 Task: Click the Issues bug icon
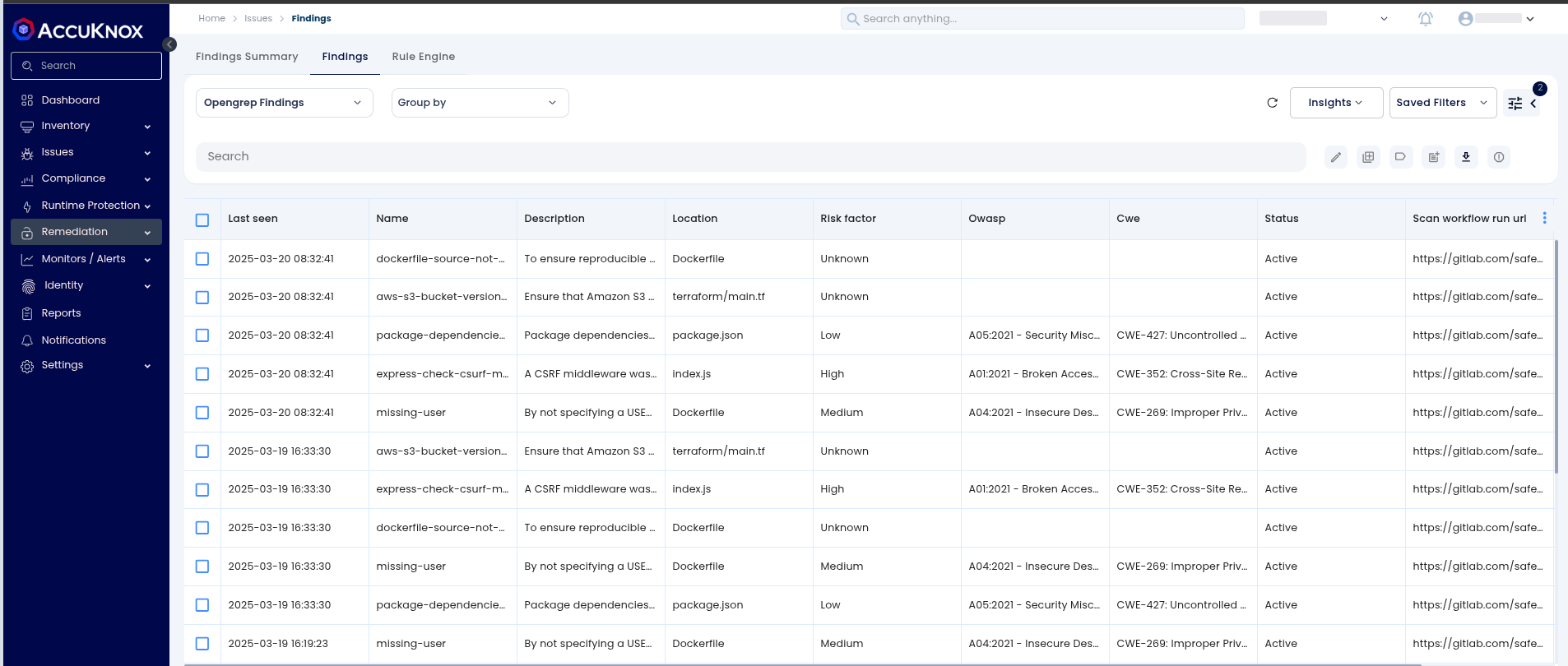tap(27, 153)
